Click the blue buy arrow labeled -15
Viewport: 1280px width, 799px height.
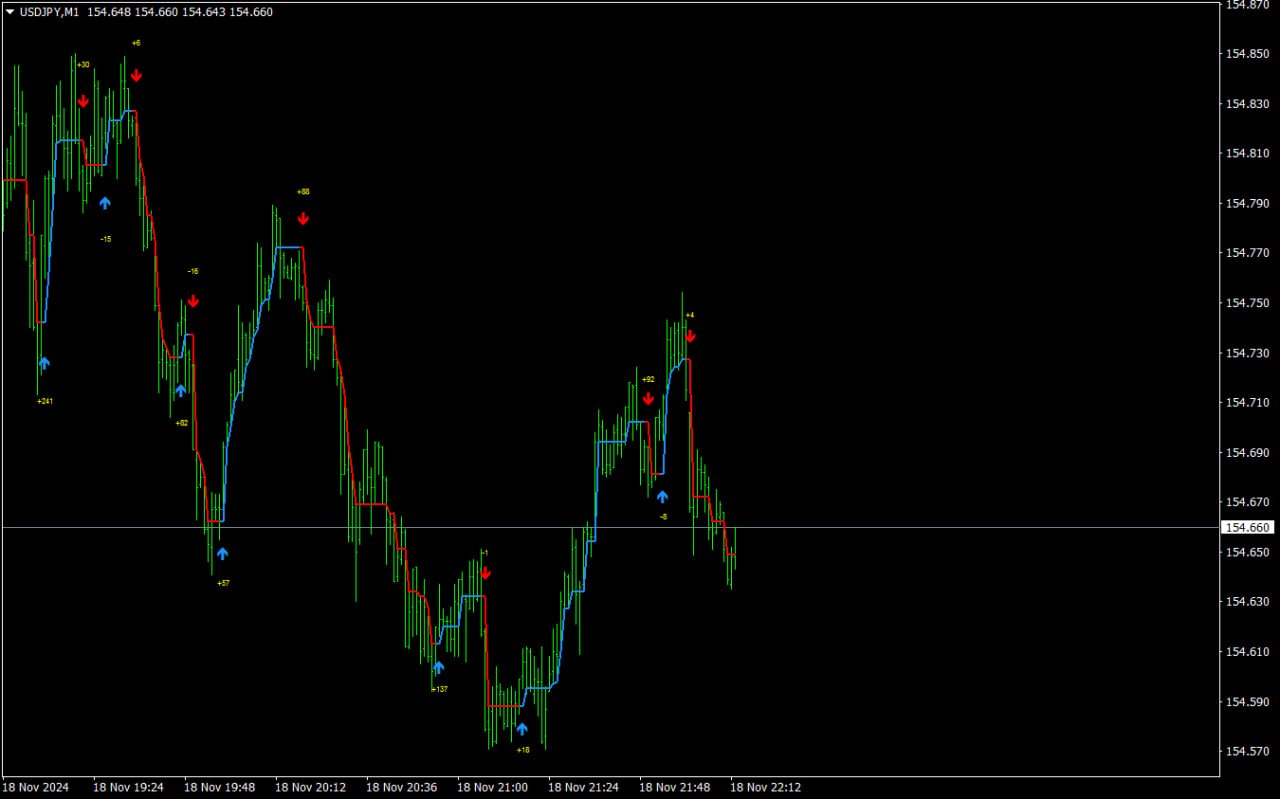click(x=105, y=203)
